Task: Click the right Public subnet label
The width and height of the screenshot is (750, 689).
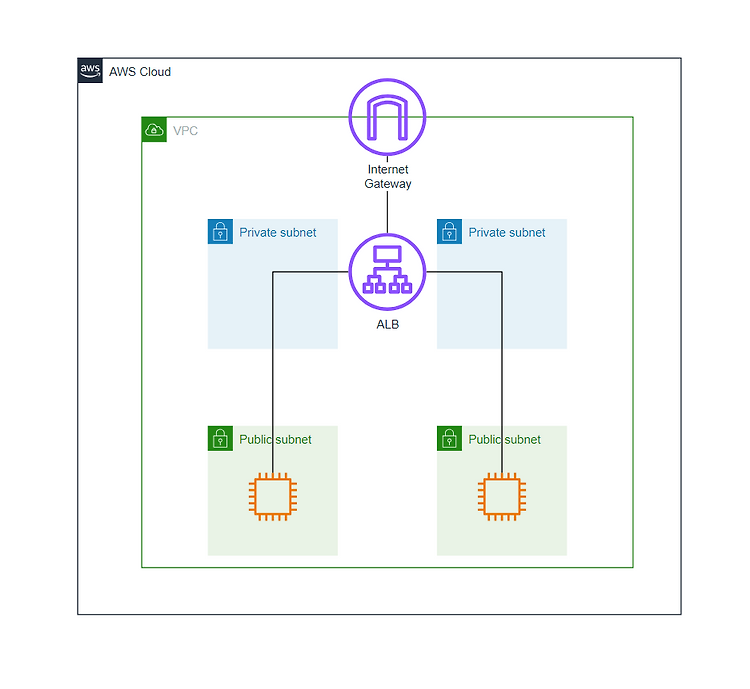Action: [x=504, y=439]
